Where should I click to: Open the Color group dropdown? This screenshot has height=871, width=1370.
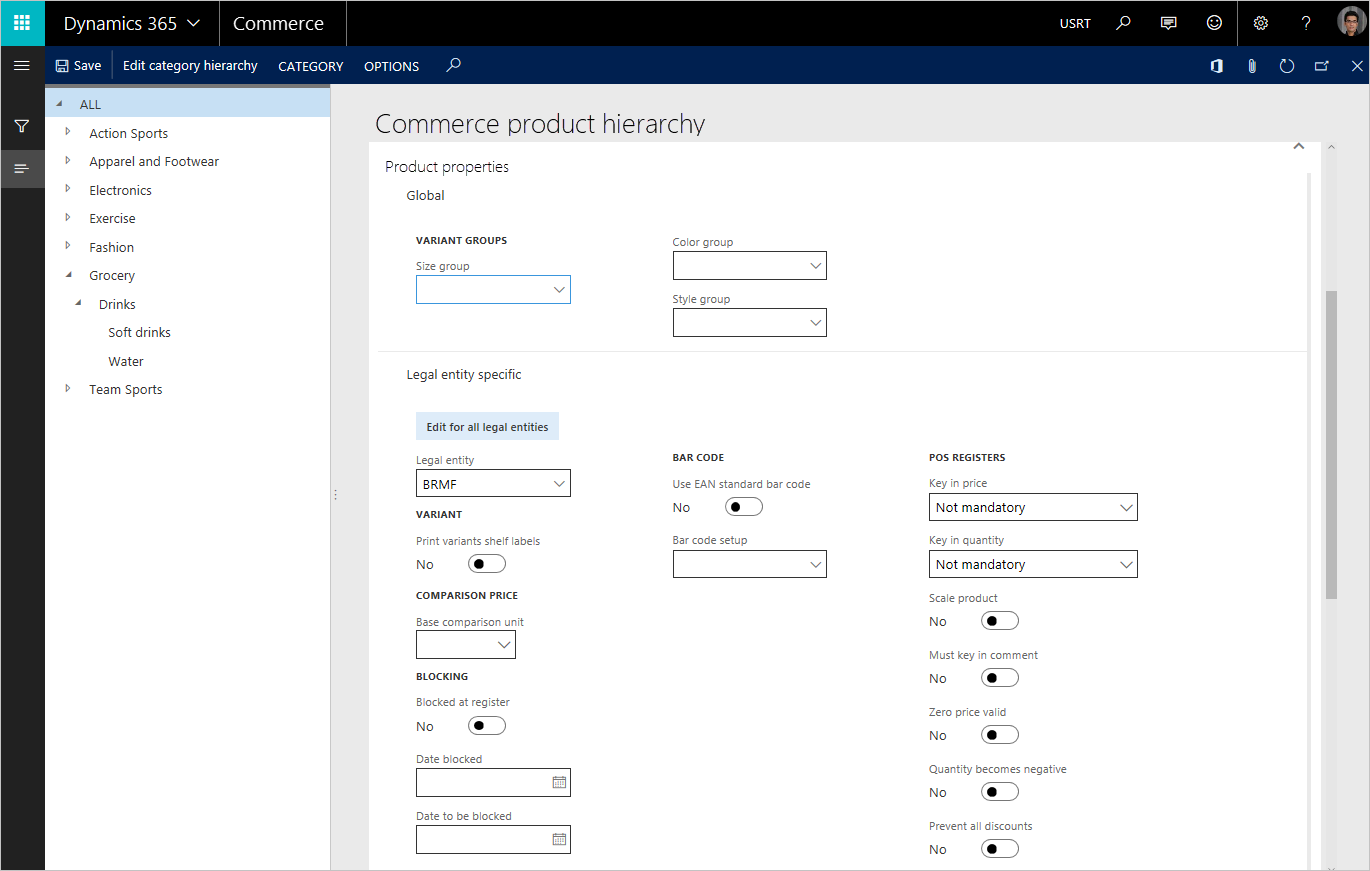tap(750, 265)
